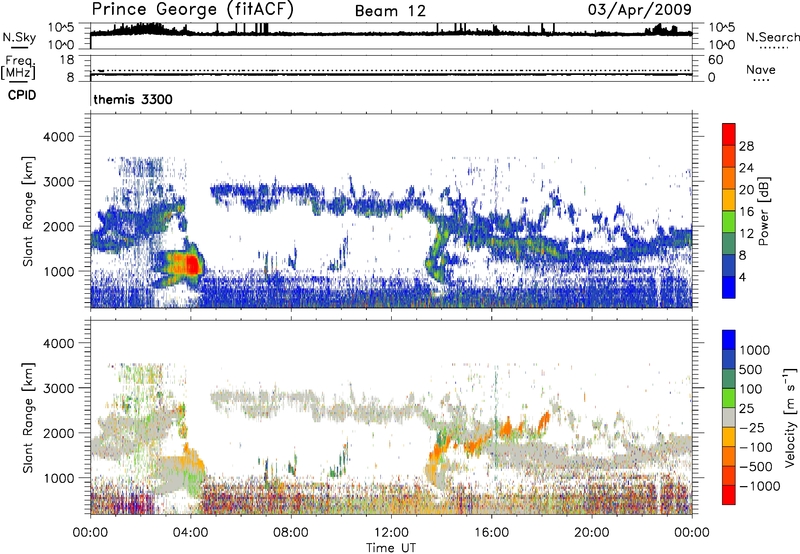Click the 'Freq. [MHz]' axis label
The width and height of the screenshot is (800, 554).
[19, 68]
